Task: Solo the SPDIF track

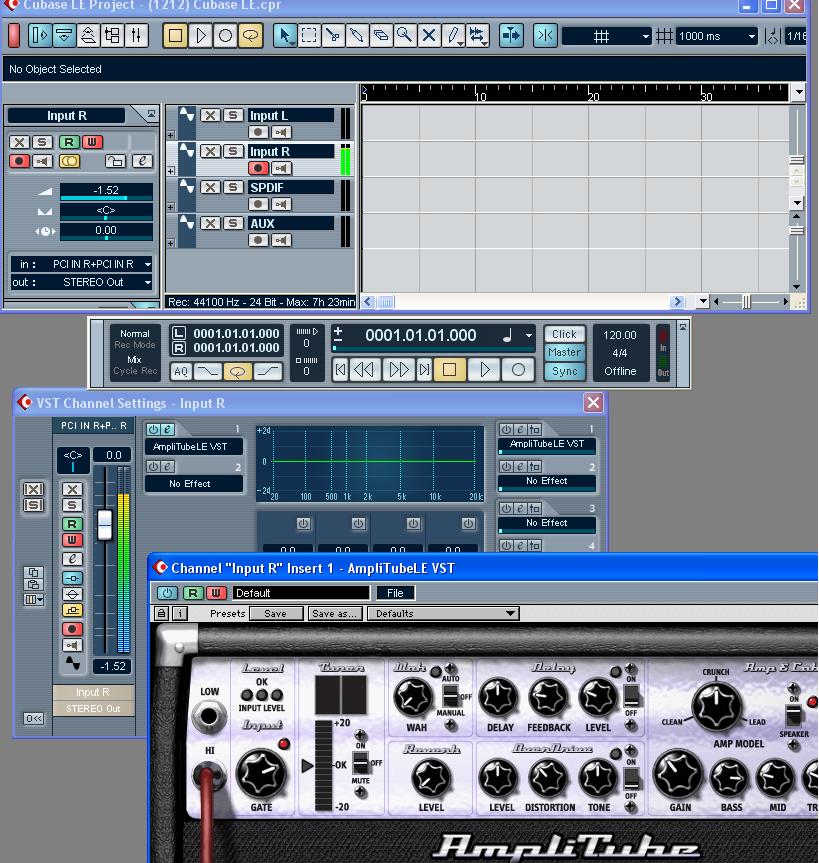Action: point(233,187)
